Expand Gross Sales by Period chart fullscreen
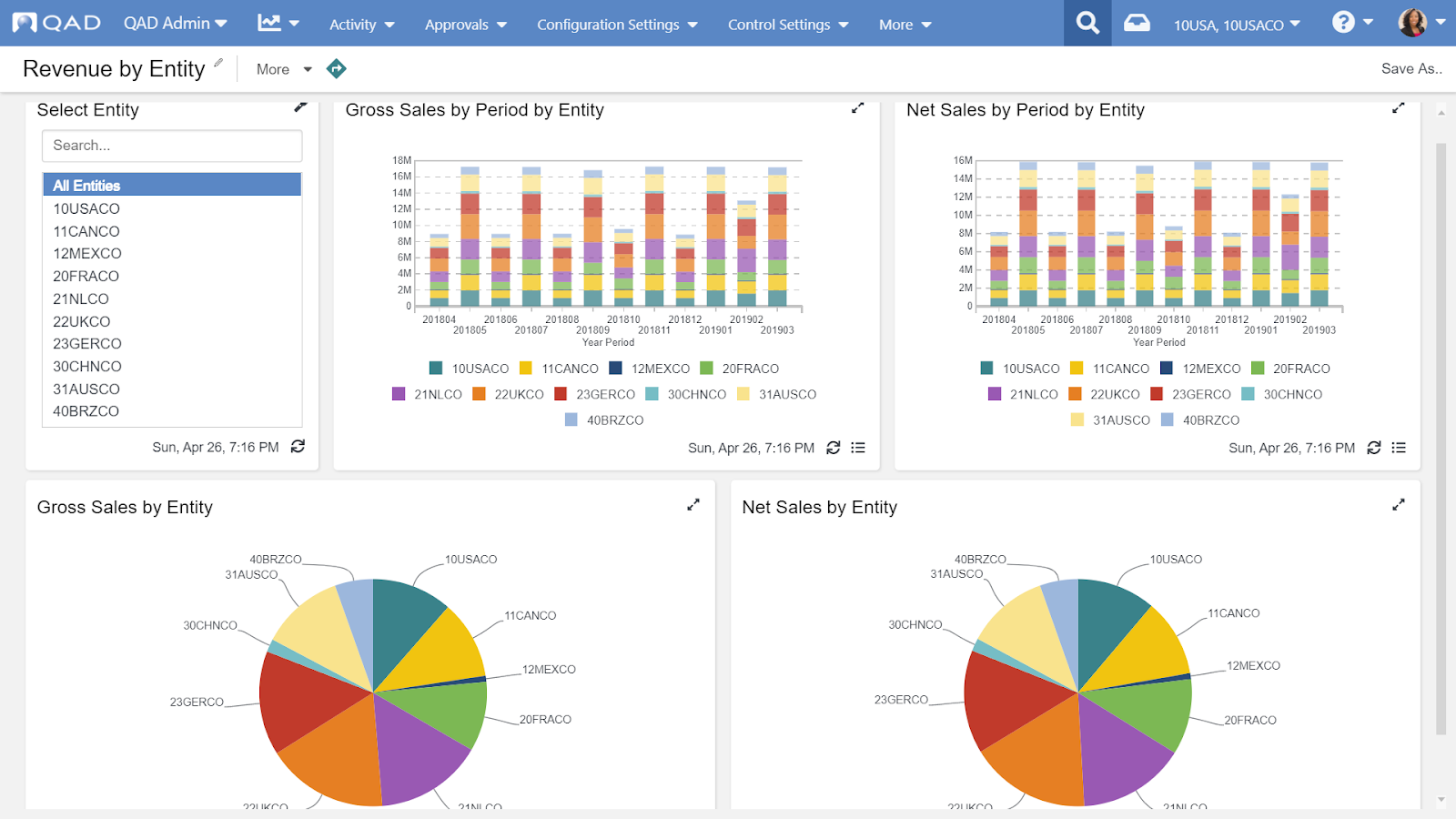Screen dimensions: 1456x819 point(857,108)
